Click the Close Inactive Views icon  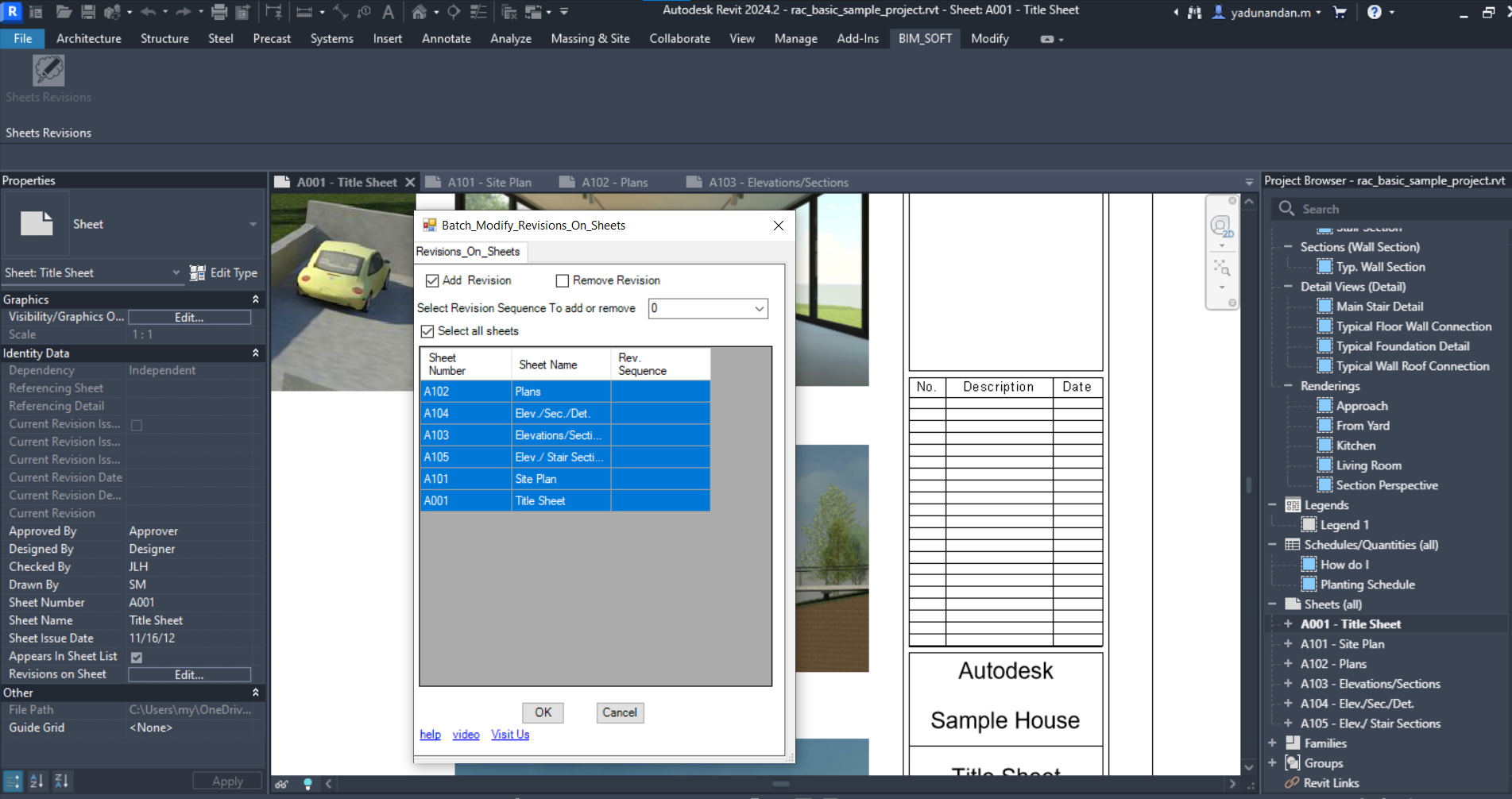click(509, 12)
